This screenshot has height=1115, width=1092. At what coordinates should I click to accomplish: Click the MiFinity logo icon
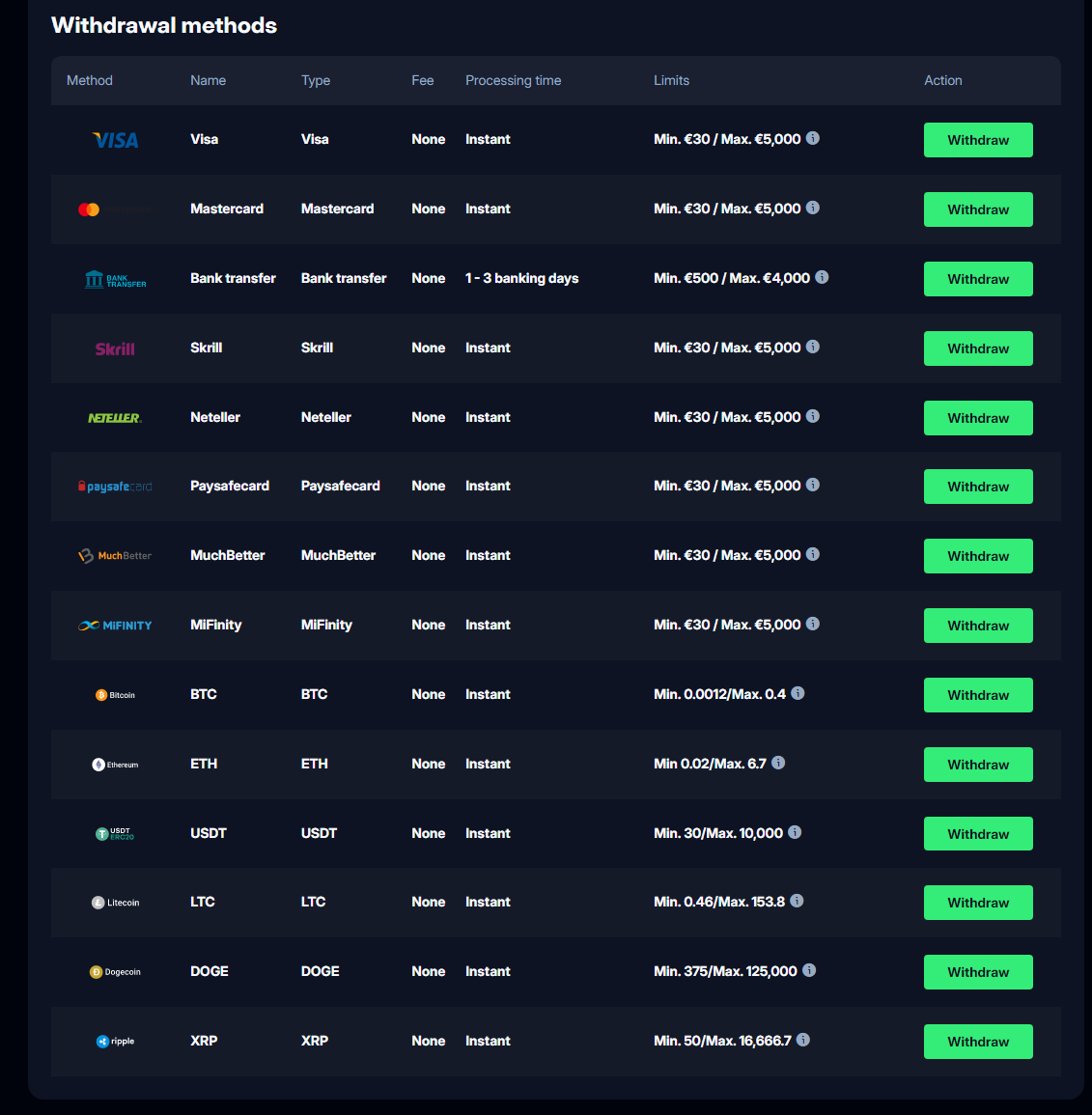click(115, 626)
